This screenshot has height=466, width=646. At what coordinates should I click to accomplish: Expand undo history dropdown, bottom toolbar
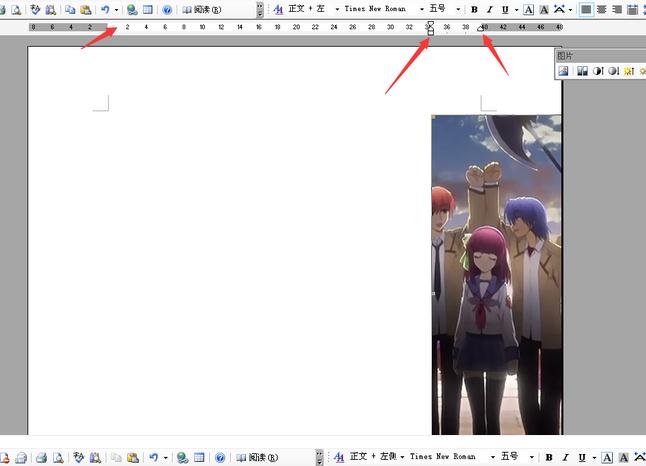165,458
